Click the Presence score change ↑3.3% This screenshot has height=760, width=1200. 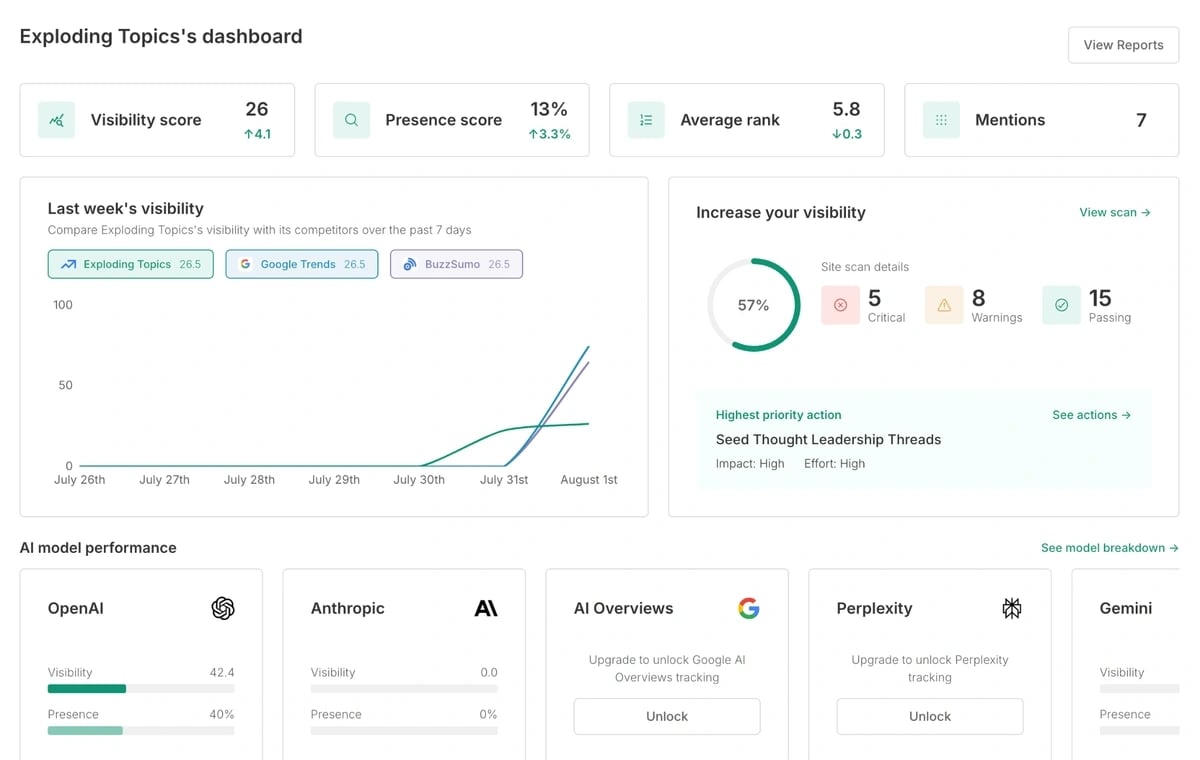point(550,134)
